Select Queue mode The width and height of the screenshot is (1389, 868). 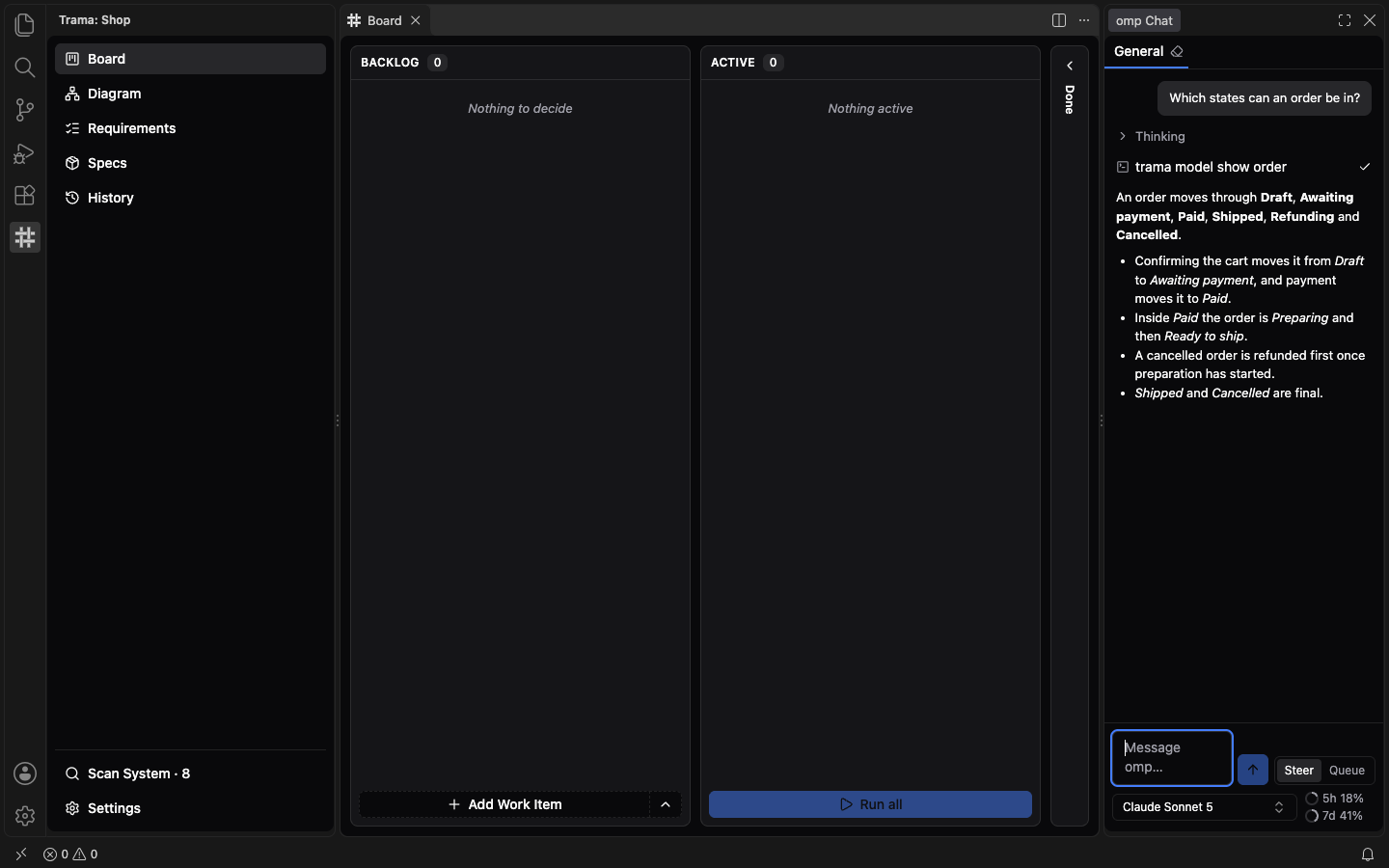coord(1347,771)
